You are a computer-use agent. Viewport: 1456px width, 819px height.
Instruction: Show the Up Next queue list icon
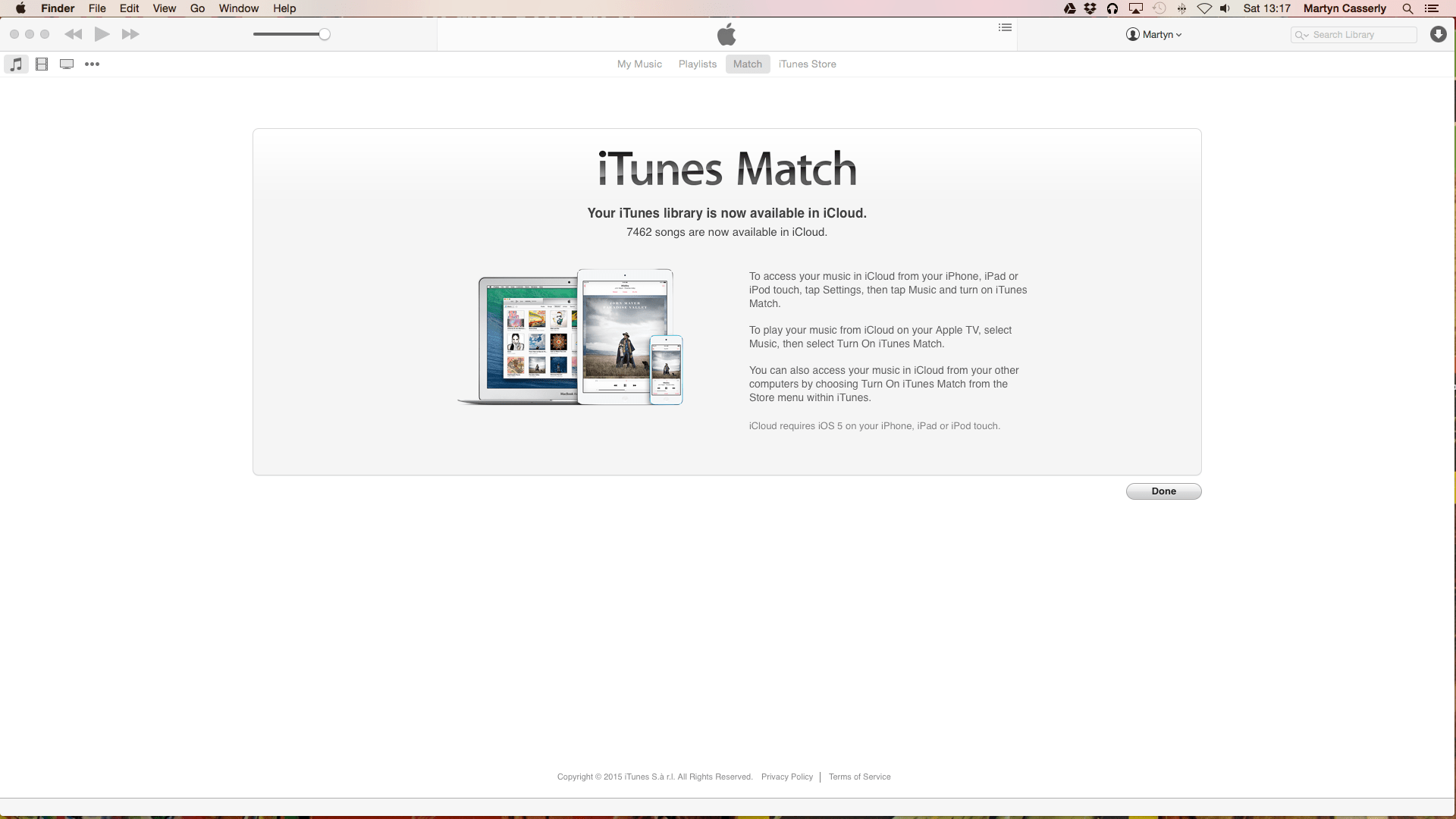coord(1004,27)
